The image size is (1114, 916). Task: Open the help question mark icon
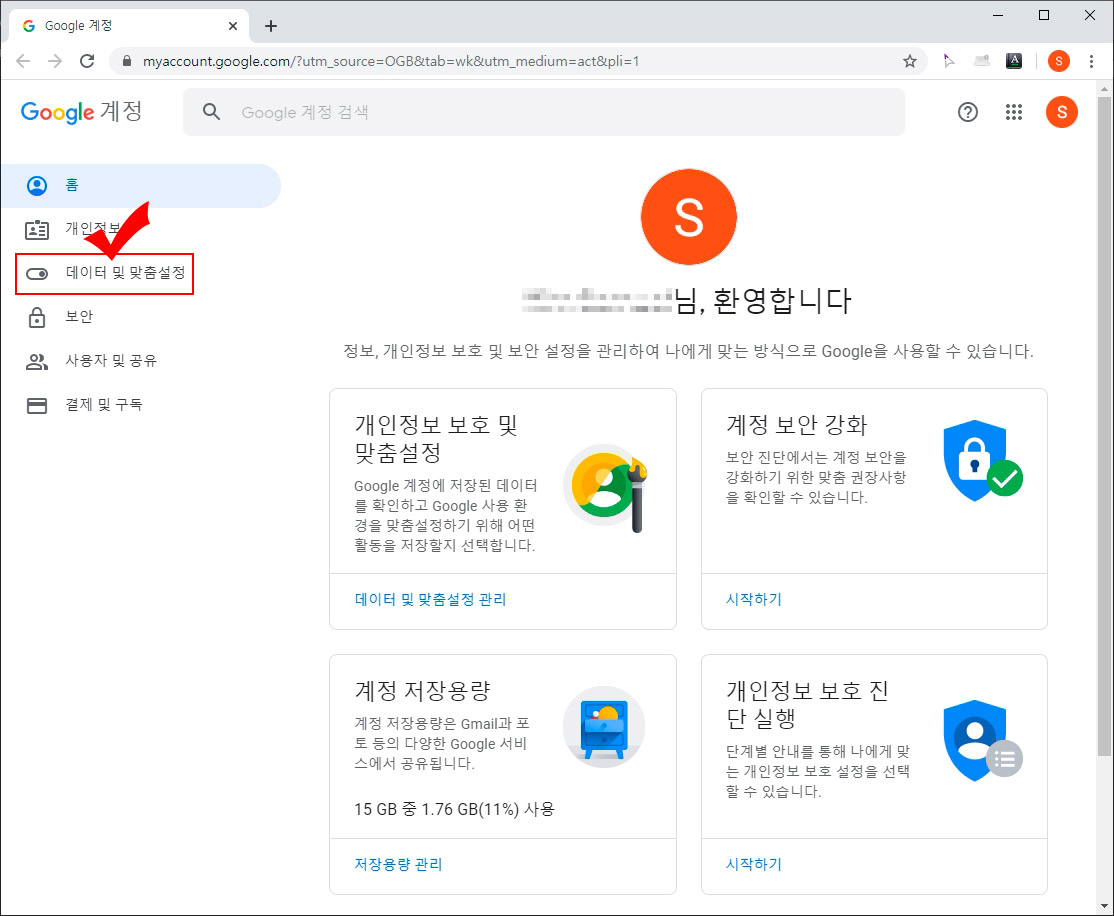point(968,112)
